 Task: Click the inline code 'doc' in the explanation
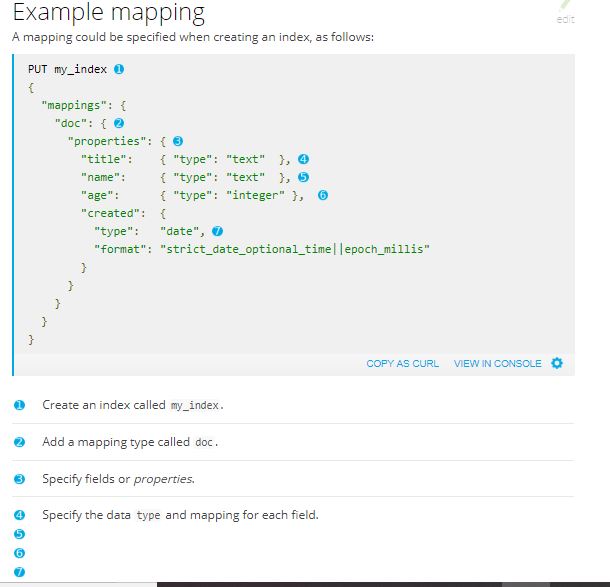[x=203, y=442]
